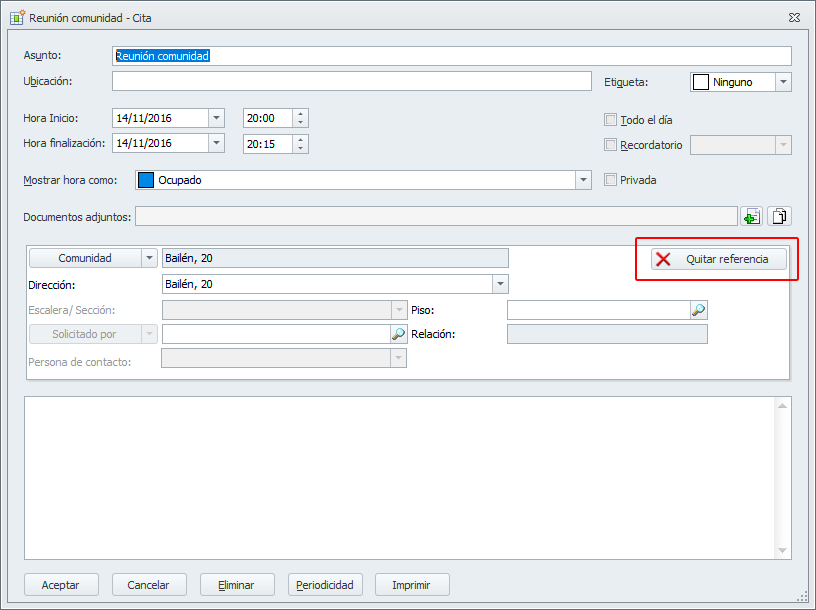Open the Hora Inicio date dropdown

click(216, 118)
